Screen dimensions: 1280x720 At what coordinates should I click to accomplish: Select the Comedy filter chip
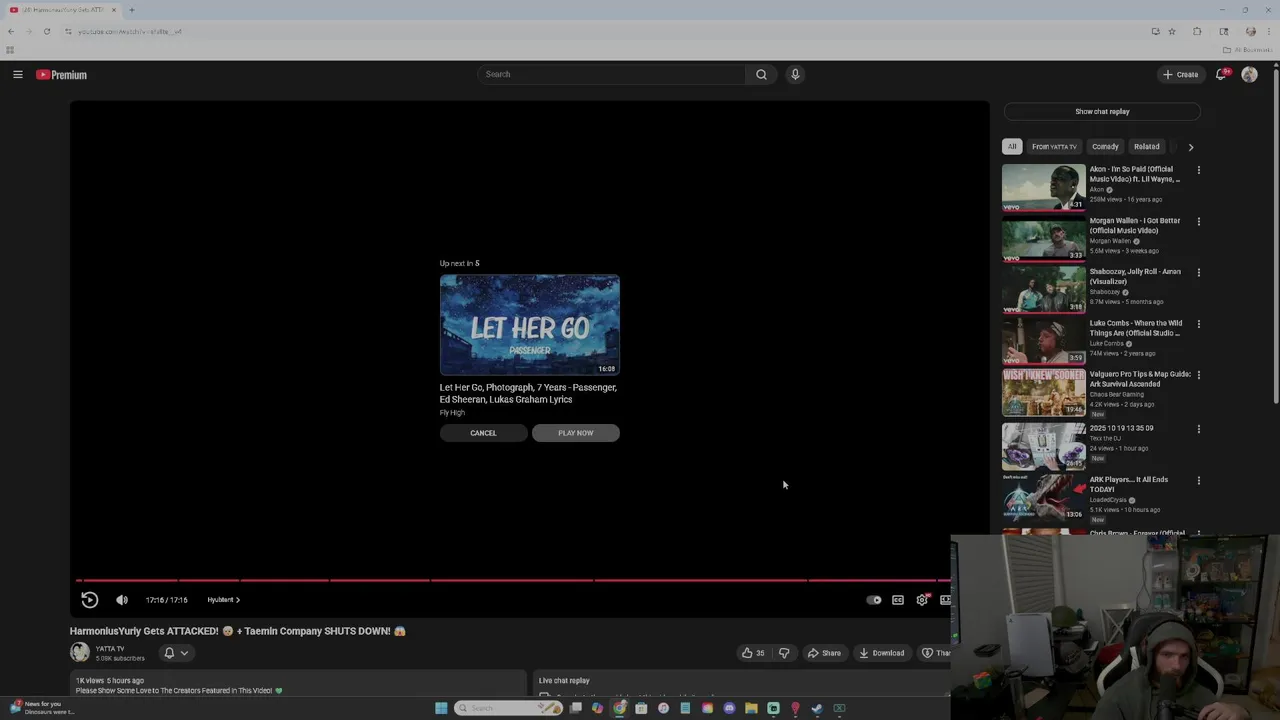point(1105,147)
